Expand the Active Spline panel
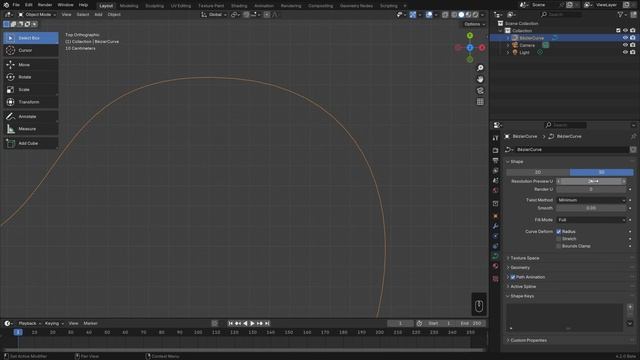640x360 pixels. [x=523, y=287]
